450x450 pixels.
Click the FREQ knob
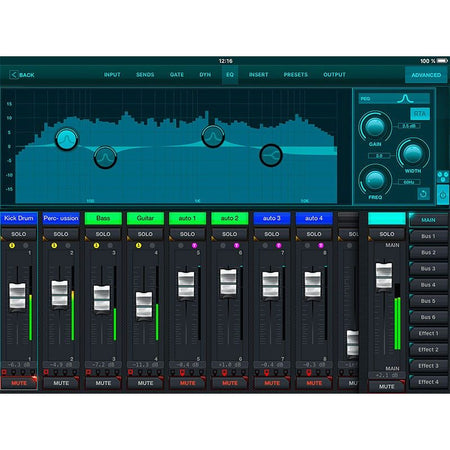[x=375, y=180]
